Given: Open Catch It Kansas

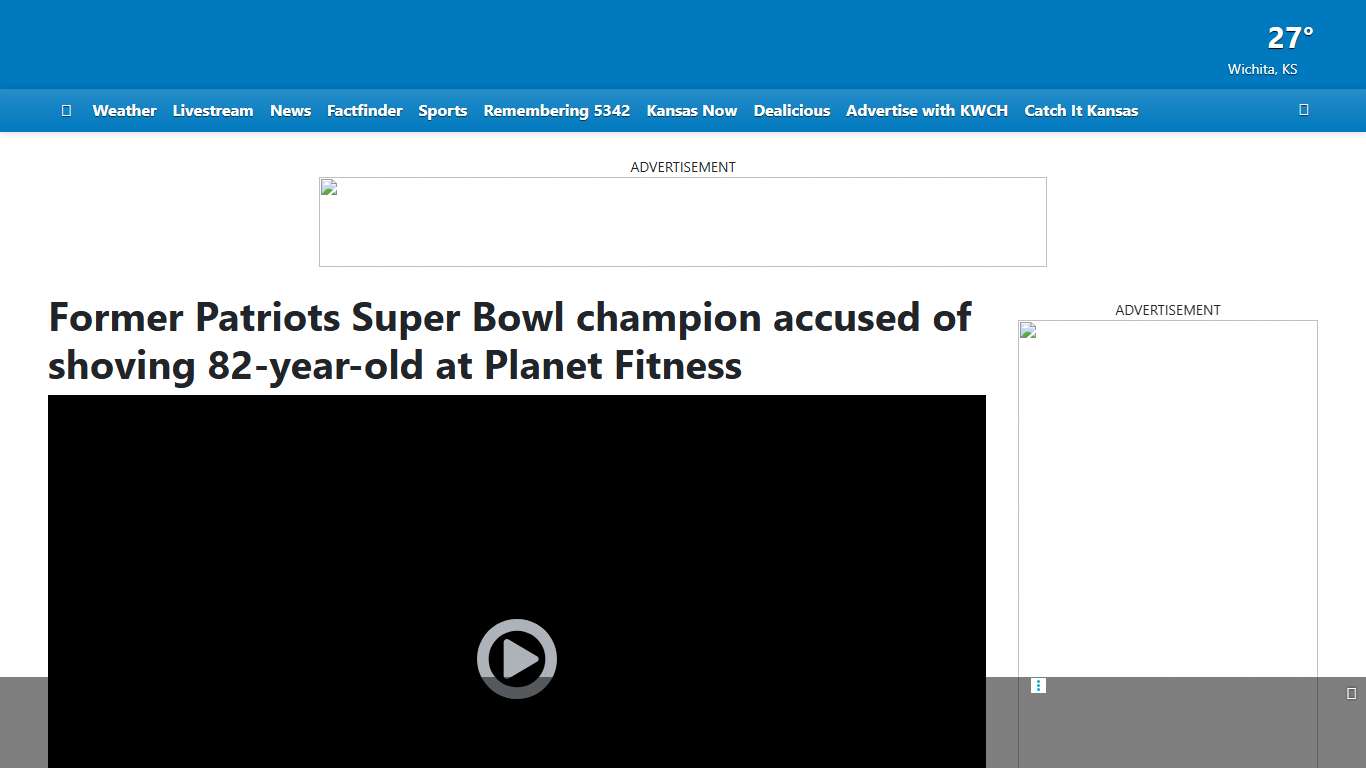Looking at the screenshot, I should pyautogui.click(x=1081, y=110).
